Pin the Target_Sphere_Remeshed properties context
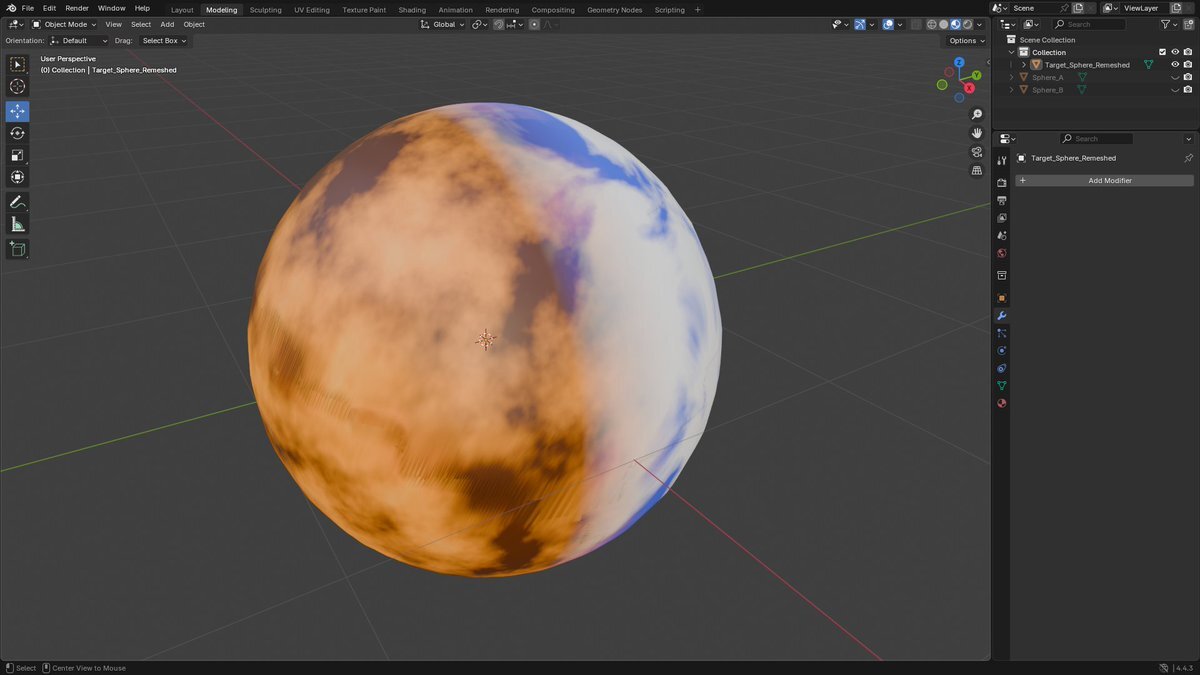This screenshot has height=675, width=1200. (x=1188, y=158)
